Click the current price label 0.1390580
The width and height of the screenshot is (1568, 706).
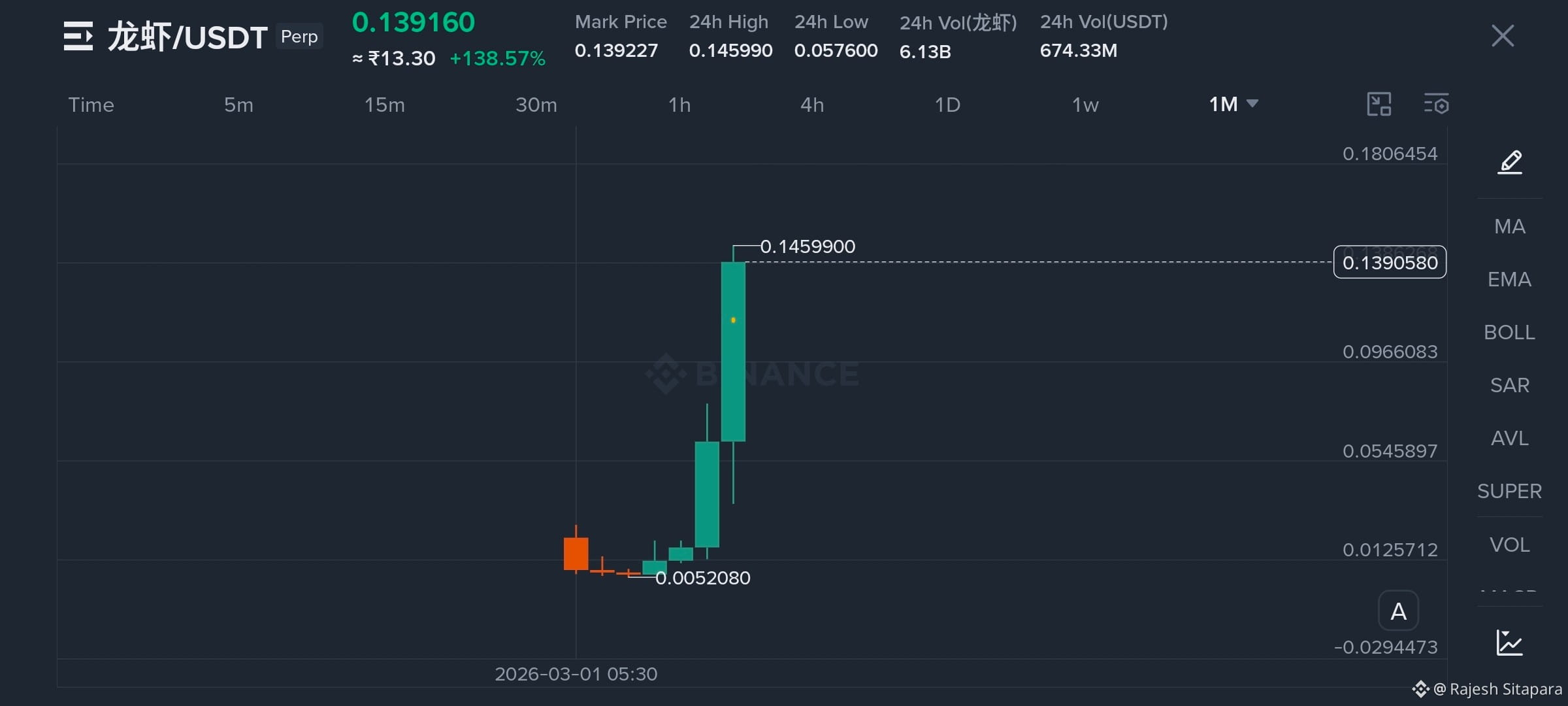coord(1390,262)
